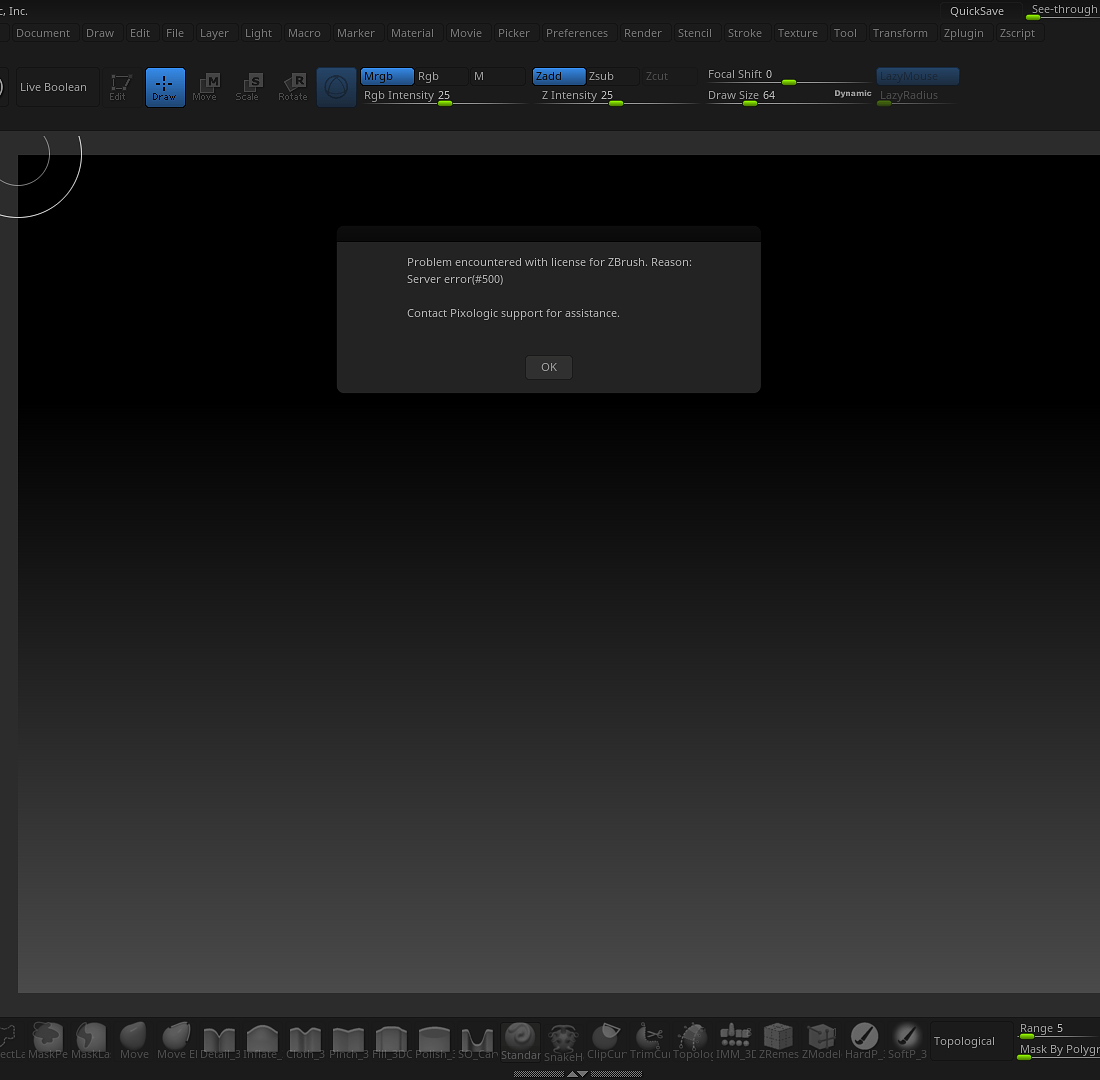The image size is (1100, 1080).
Task: Select the Move transform icon
Action: coord(206,87)
